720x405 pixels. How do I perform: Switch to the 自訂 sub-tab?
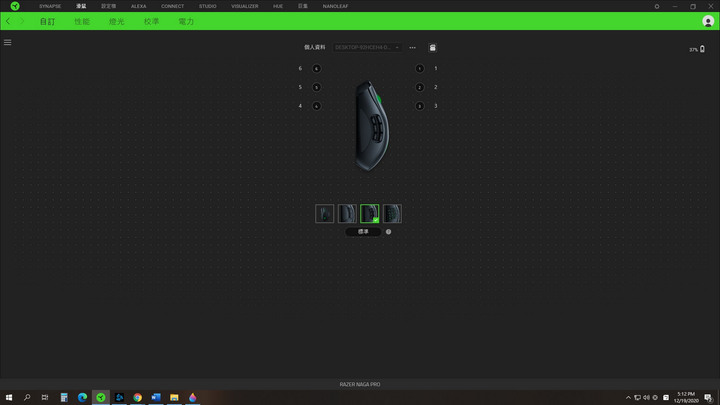point(47,21)
